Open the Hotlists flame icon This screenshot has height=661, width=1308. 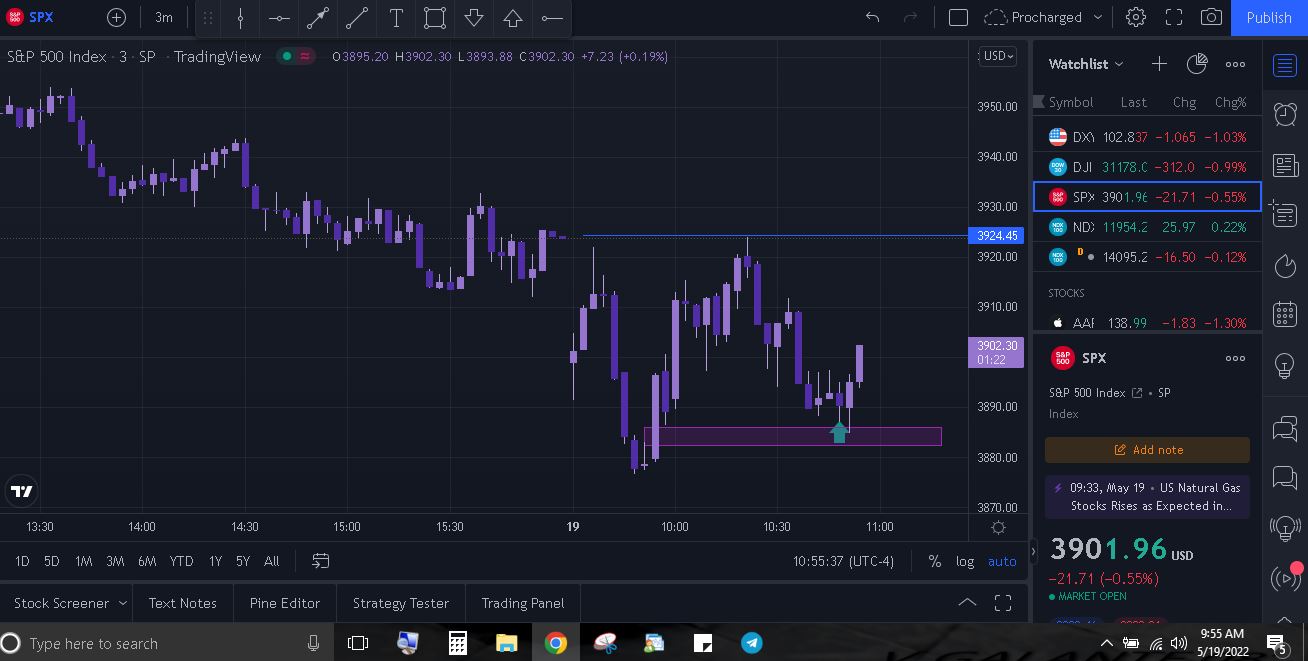[1285, 265]
